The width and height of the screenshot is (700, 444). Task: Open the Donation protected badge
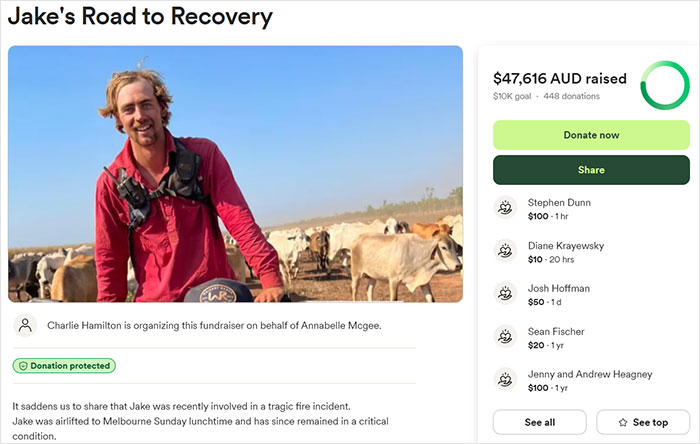tap(64, 366)
